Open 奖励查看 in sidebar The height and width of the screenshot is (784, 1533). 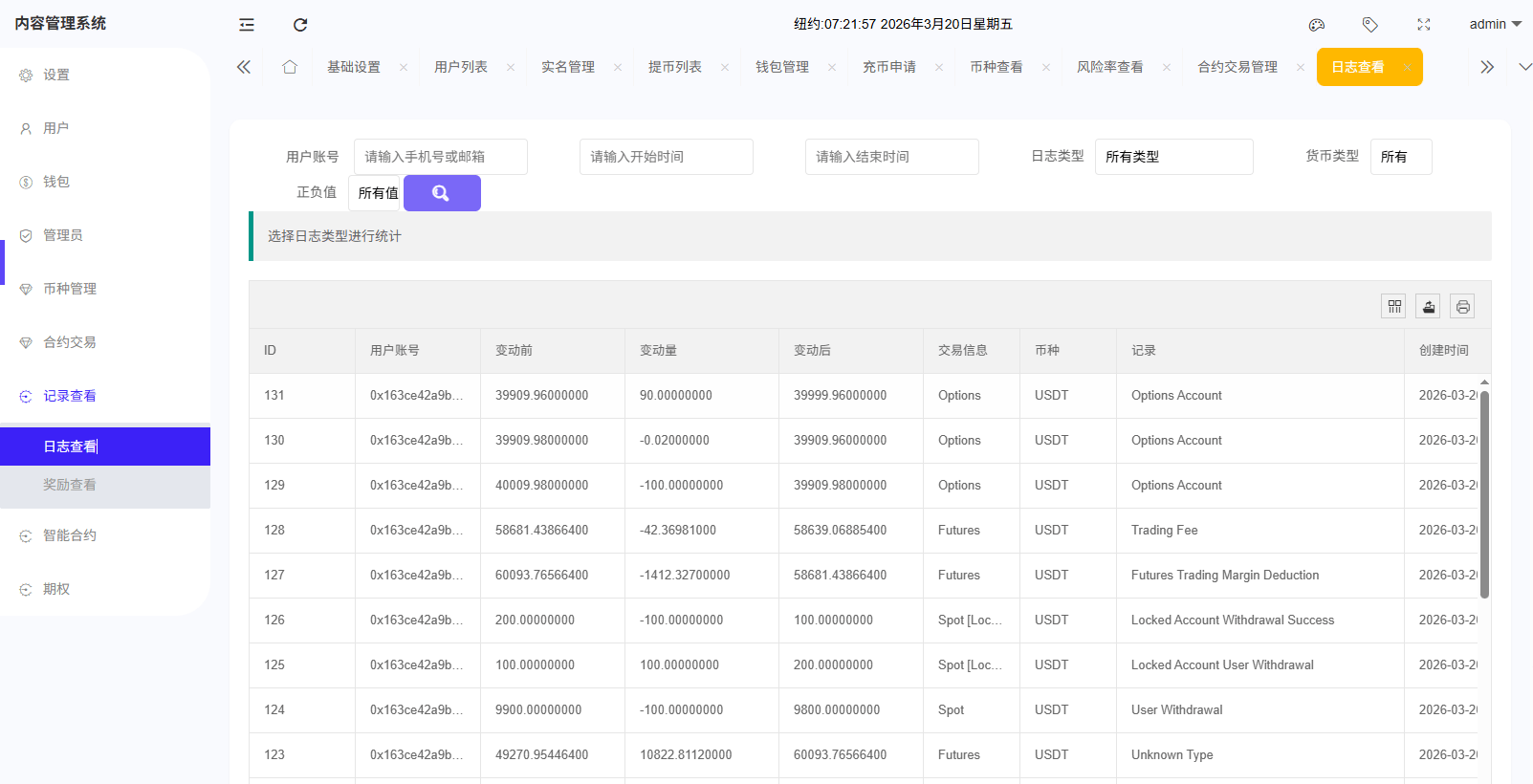pyautogui.click(x=70, y=485)
